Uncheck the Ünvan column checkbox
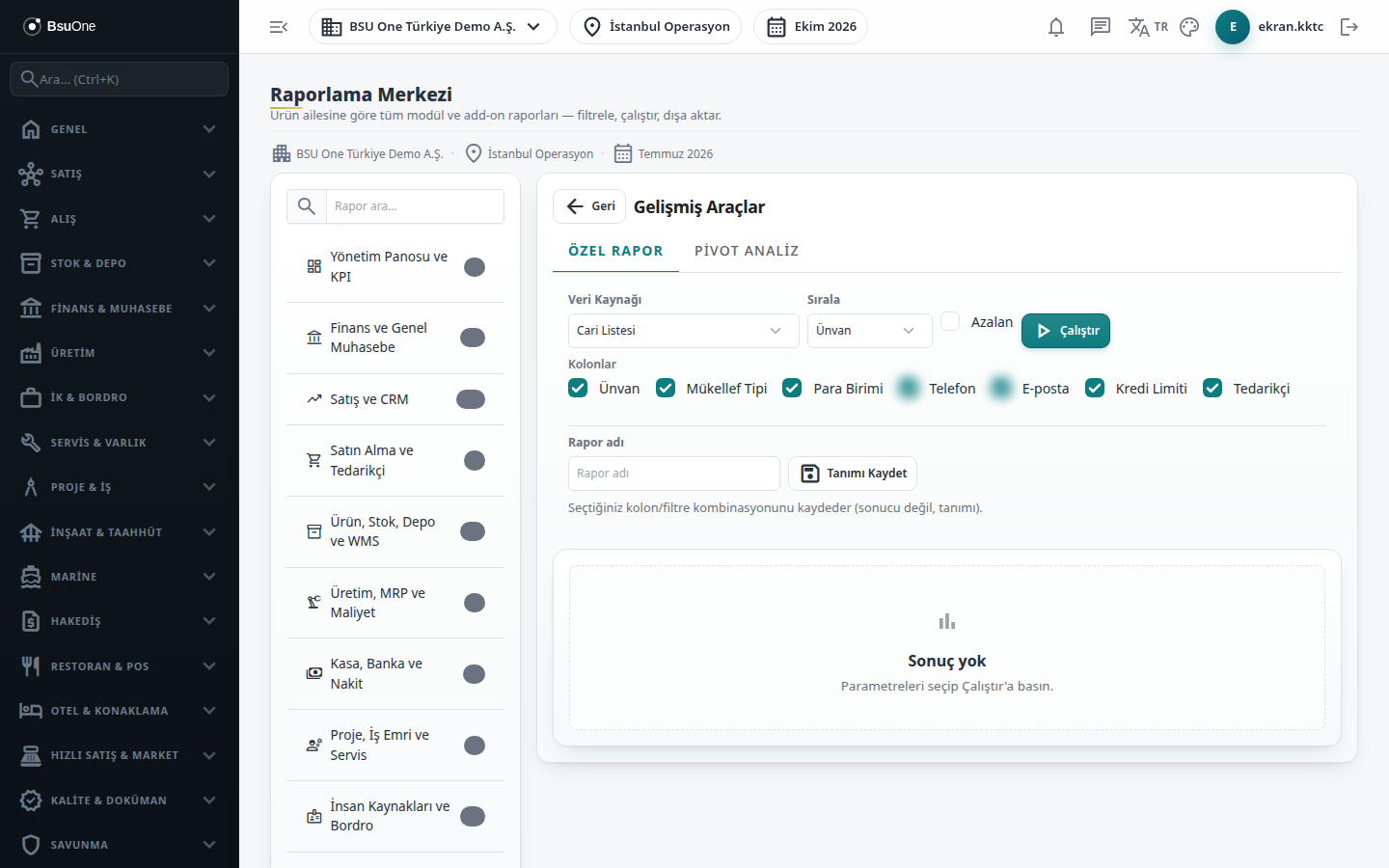Image resolution: width=1389 pixels, height=868 pixels. coord(578,388)
